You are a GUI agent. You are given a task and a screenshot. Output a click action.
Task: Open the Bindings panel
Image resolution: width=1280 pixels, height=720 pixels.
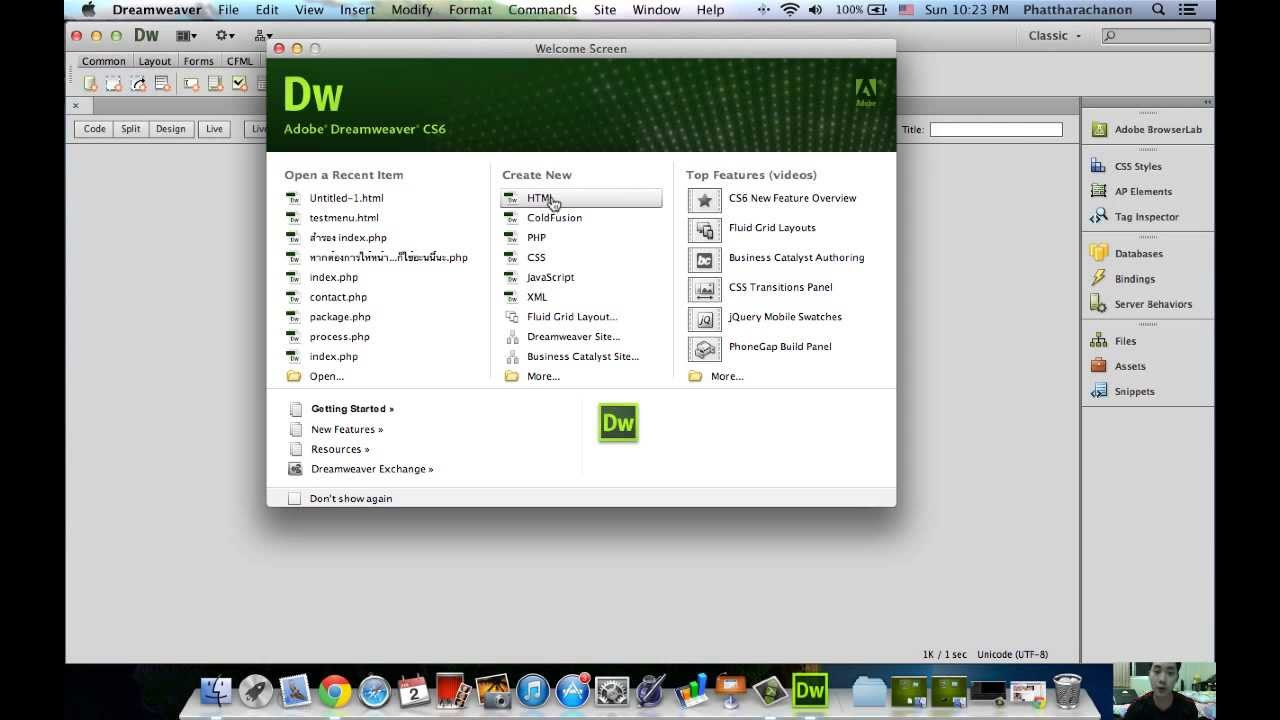coord(1124,279)
